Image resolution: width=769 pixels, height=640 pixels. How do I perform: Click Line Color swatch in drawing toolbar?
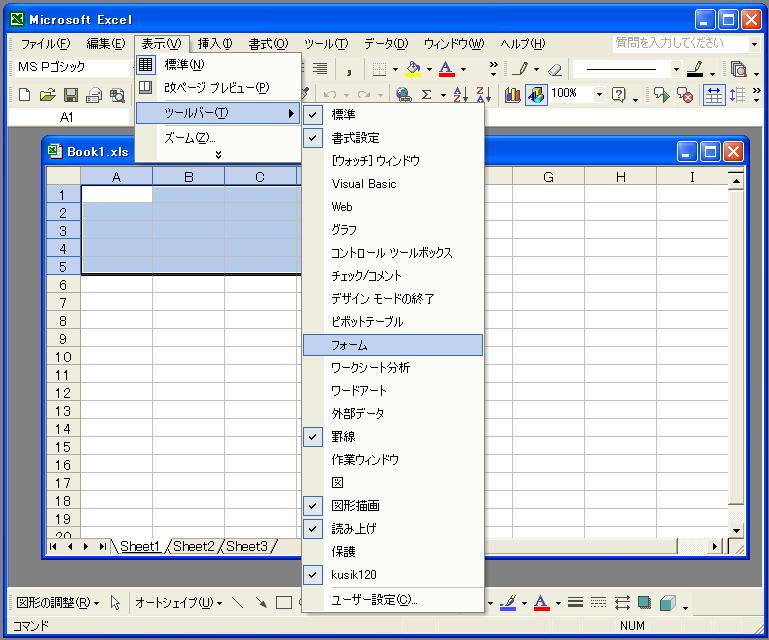pos(508,602)
